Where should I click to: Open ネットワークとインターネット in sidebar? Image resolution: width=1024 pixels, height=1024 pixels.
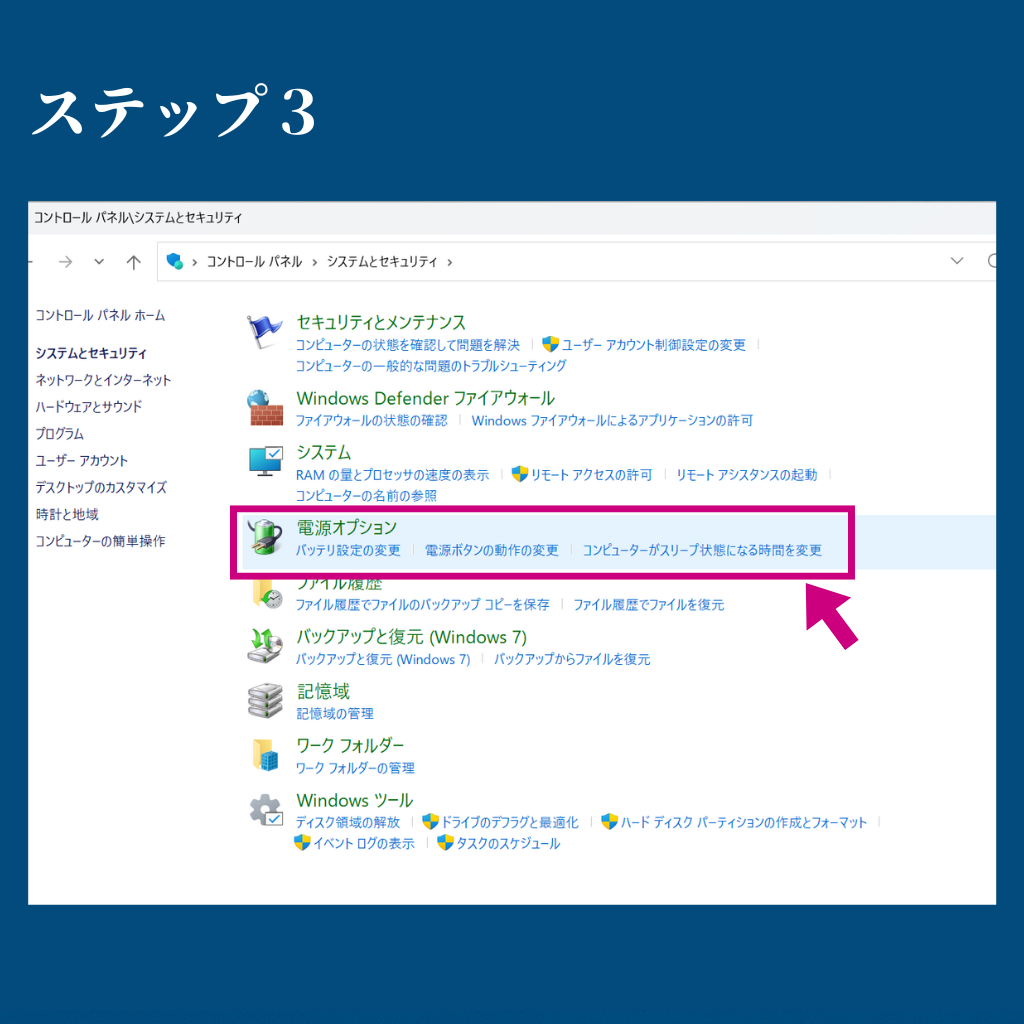pos(103,380)
